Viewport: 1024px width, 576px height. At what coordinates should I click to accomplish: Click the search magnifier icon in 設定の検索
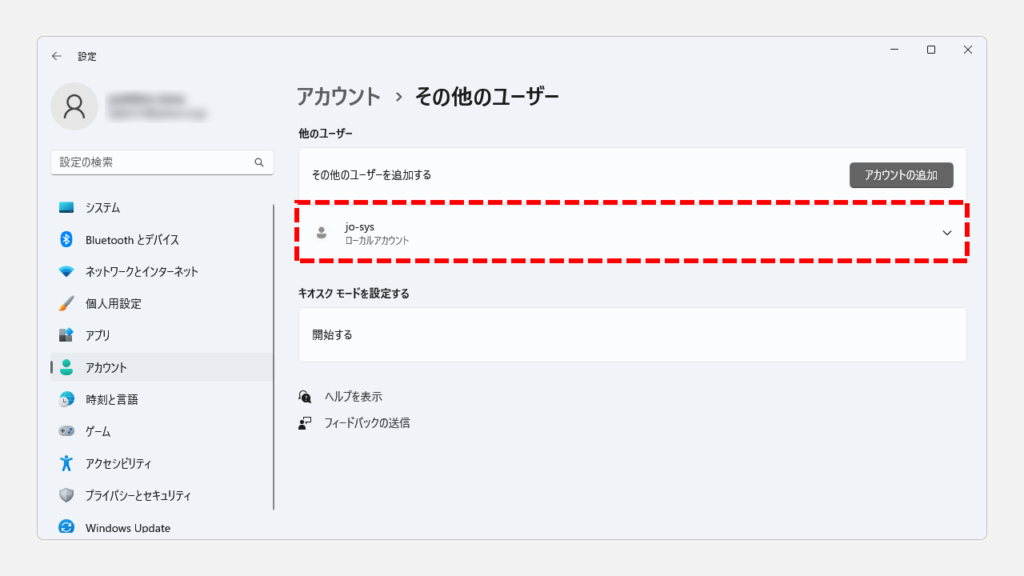[x=259, y=162]
